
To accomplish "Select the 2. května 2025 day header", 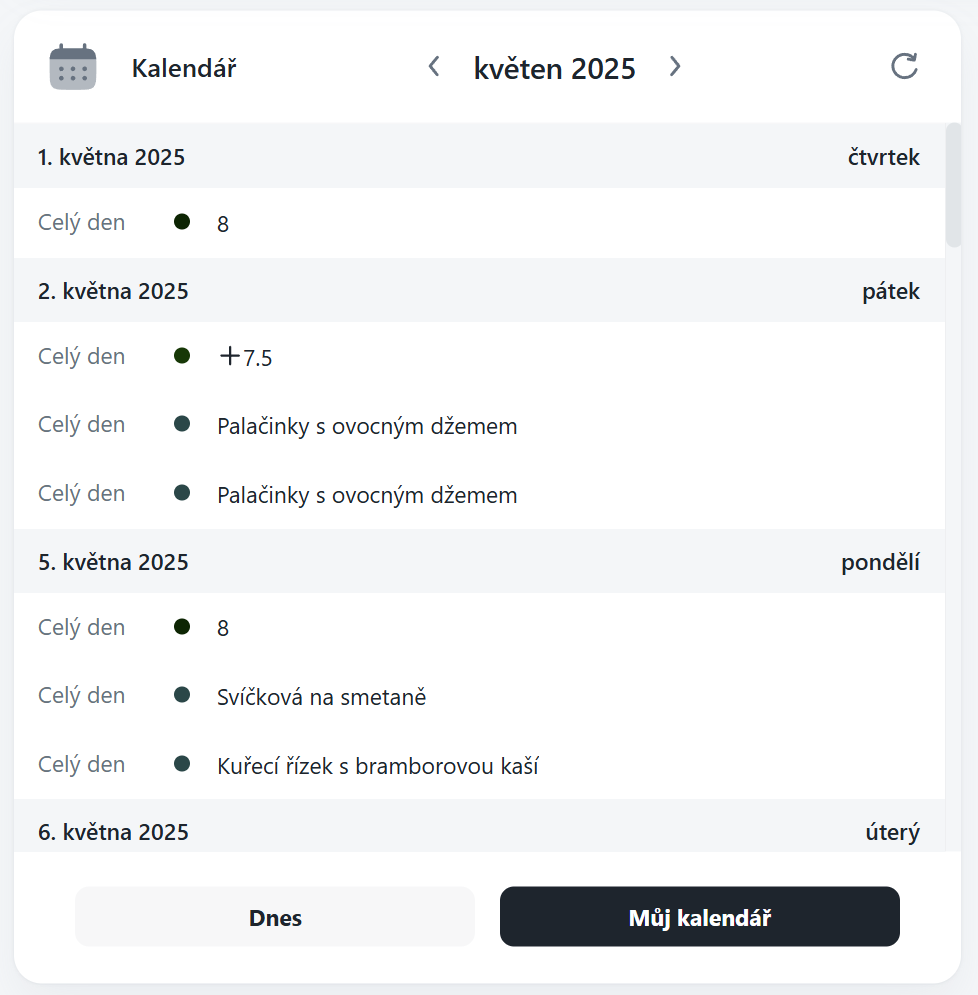I will tap(113, 291).
